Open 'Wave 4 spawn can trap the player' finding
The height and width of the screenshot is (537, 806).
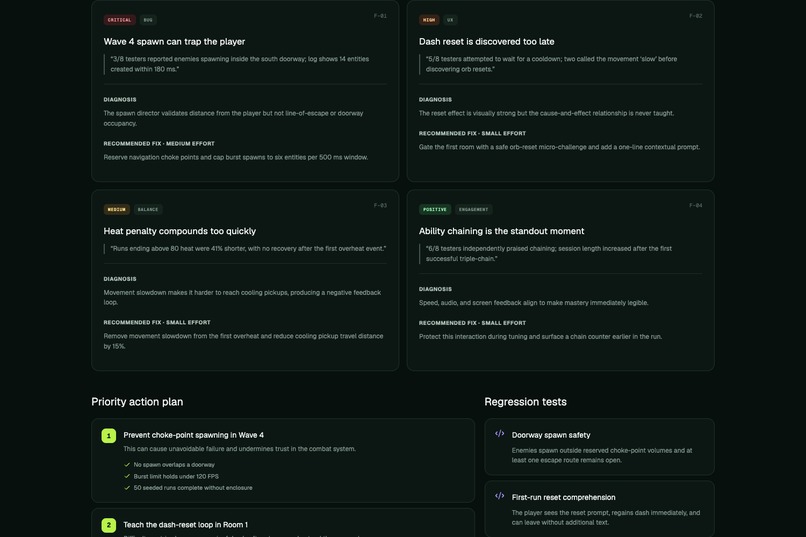coord(174,42)
